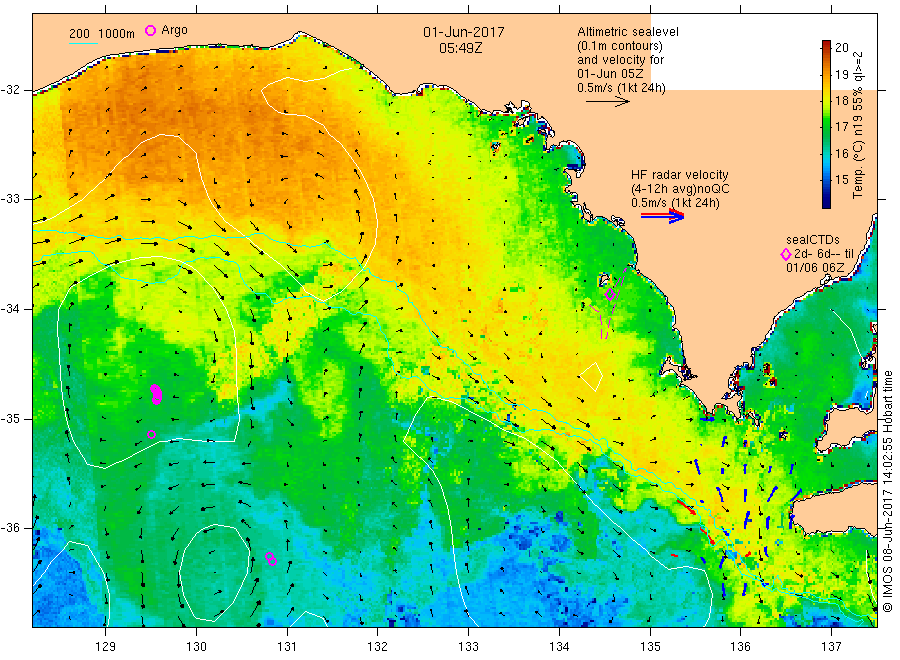Viewport: 900px width, 660px height.
Task: Click the dark blue colorbar bottom end
Action: 827,202
